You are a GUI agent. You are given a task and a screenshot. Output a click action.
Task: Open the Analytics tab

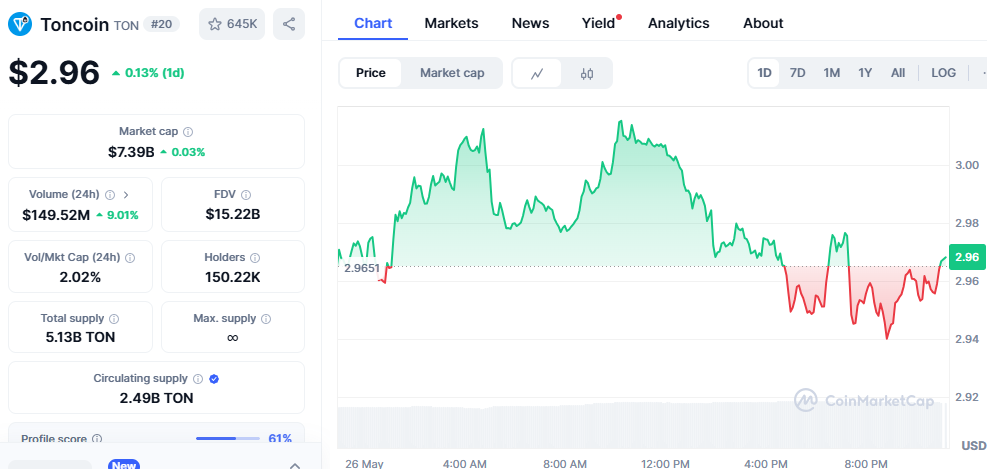[679, 23]
